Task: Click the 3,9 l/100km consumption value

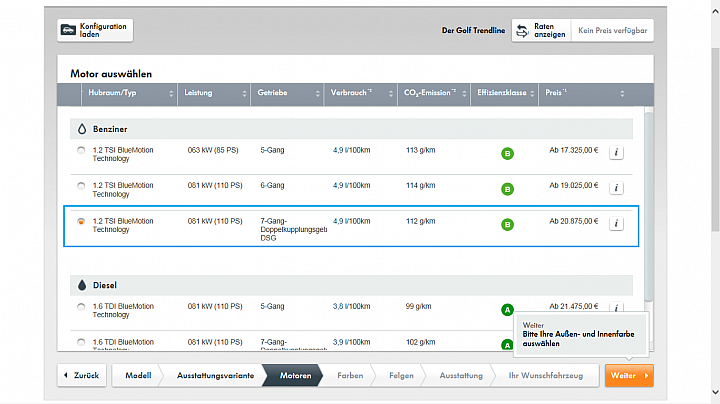Action: pyautogui.click(x=351, y=342)
